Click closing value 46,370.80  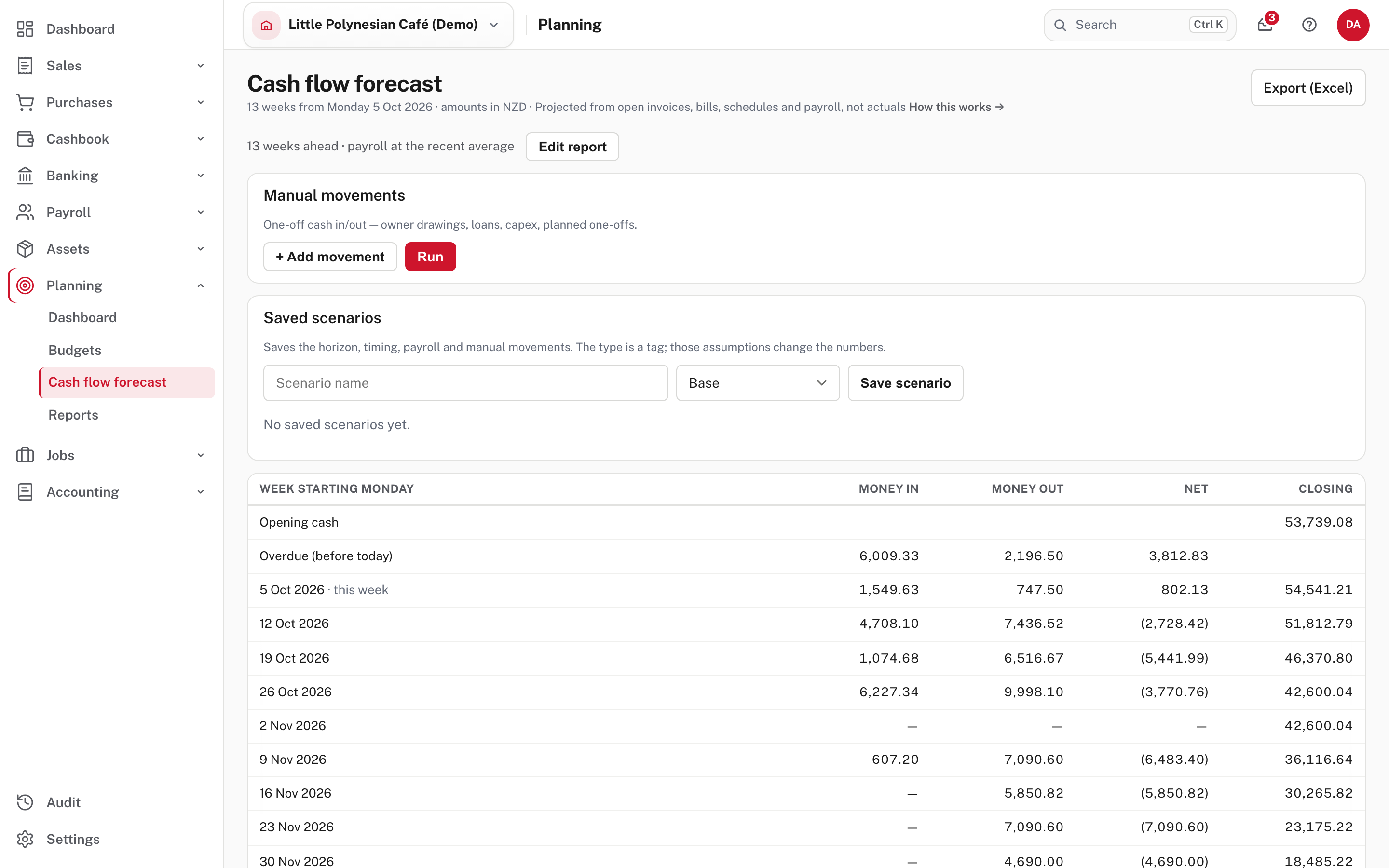1319,658
